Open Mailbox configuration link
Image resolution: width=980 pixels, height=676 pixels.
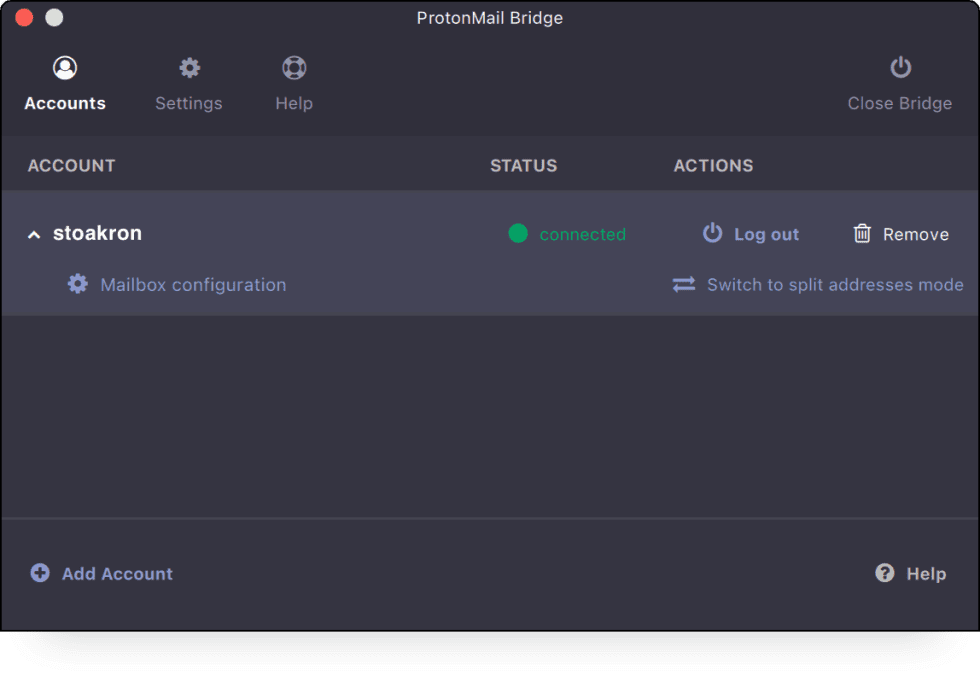point(193,285)
